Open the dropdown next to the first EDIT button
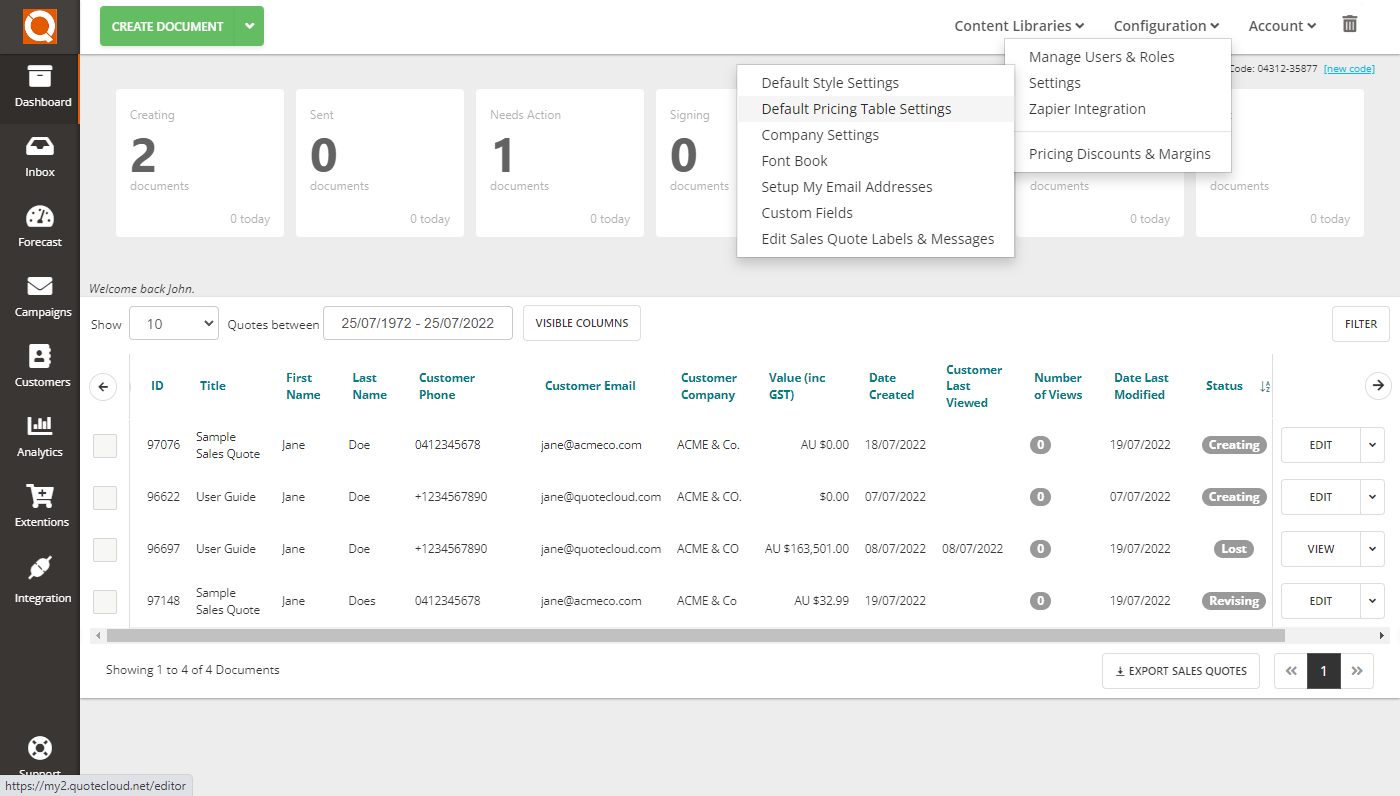The height and width of the screenshot is (796, 1400). click(x=1371, y=445)
